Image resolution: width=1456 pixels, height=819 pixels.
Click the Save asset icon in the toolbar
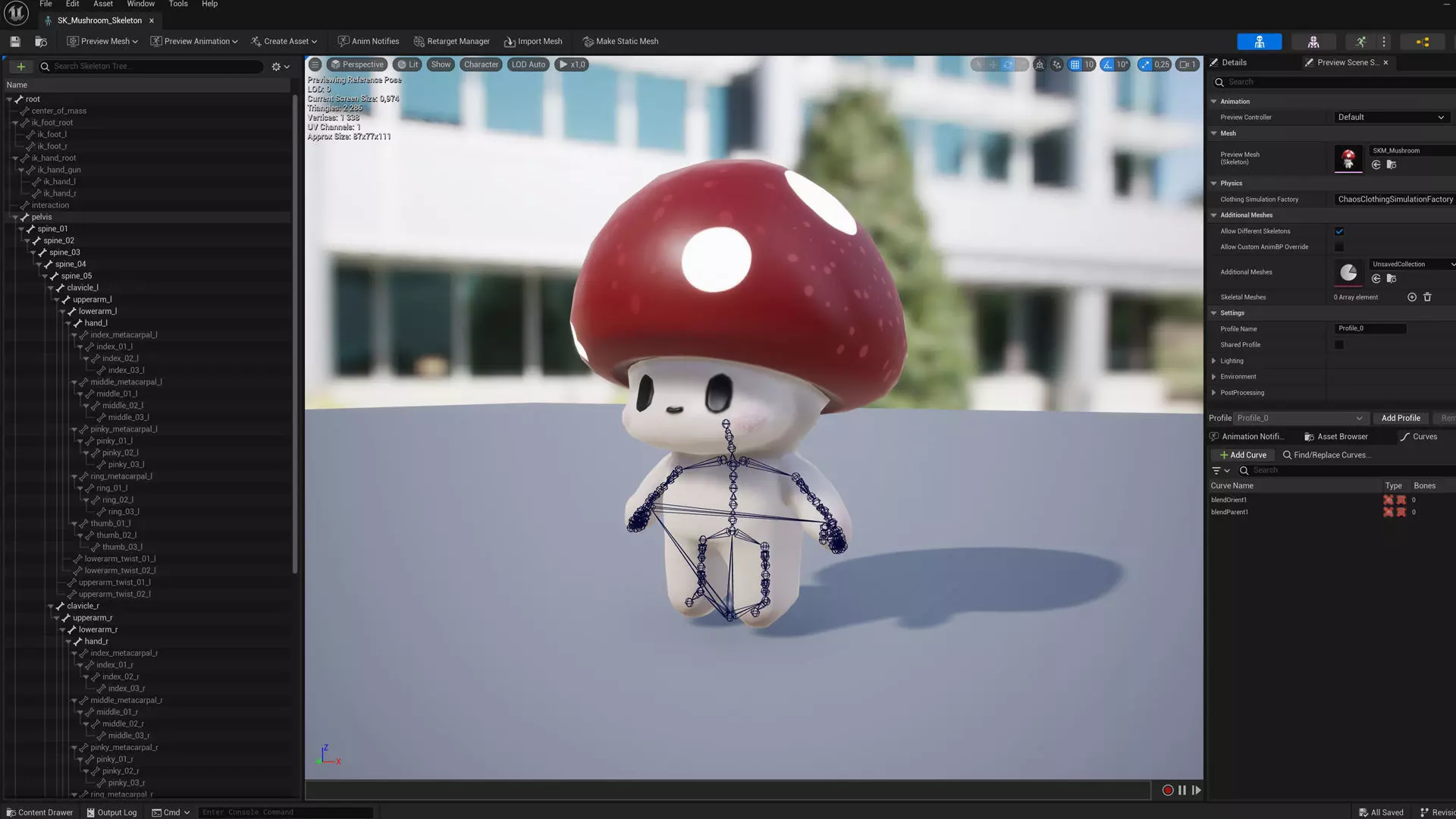pyautogui.click(x=14, y=42)
